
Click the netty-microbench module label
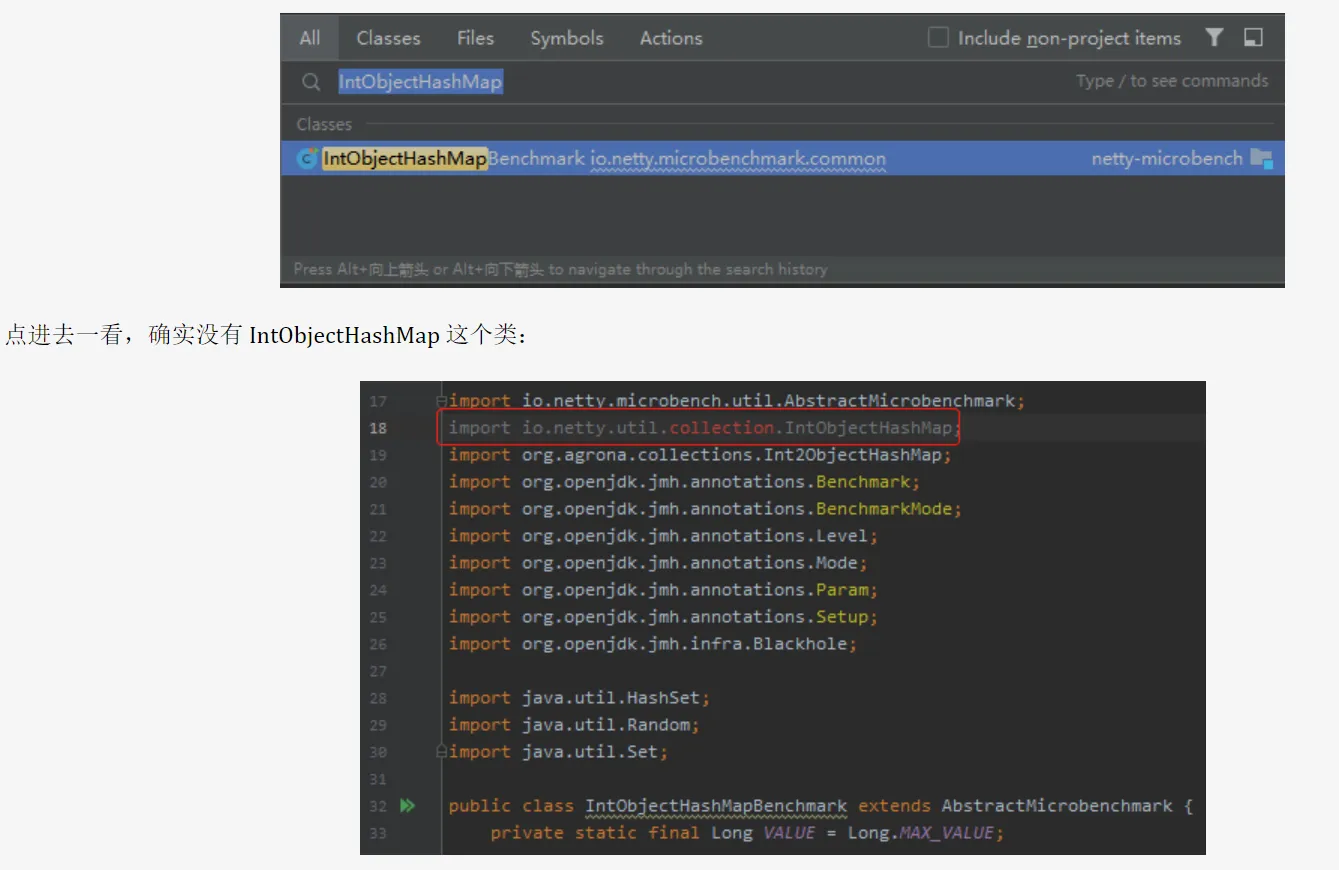1167,158
